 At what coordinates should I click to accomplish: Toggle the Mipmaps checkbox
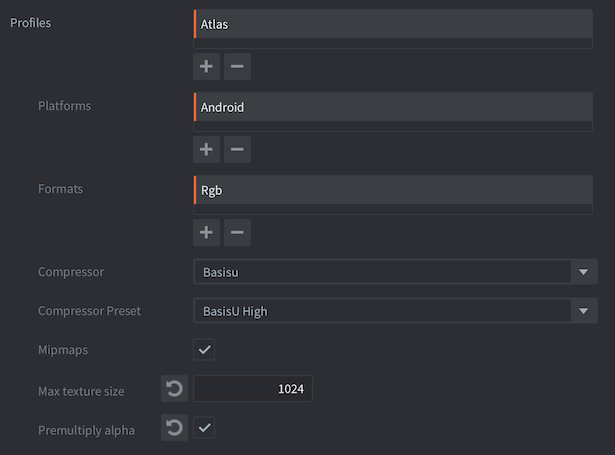[204, 350]
